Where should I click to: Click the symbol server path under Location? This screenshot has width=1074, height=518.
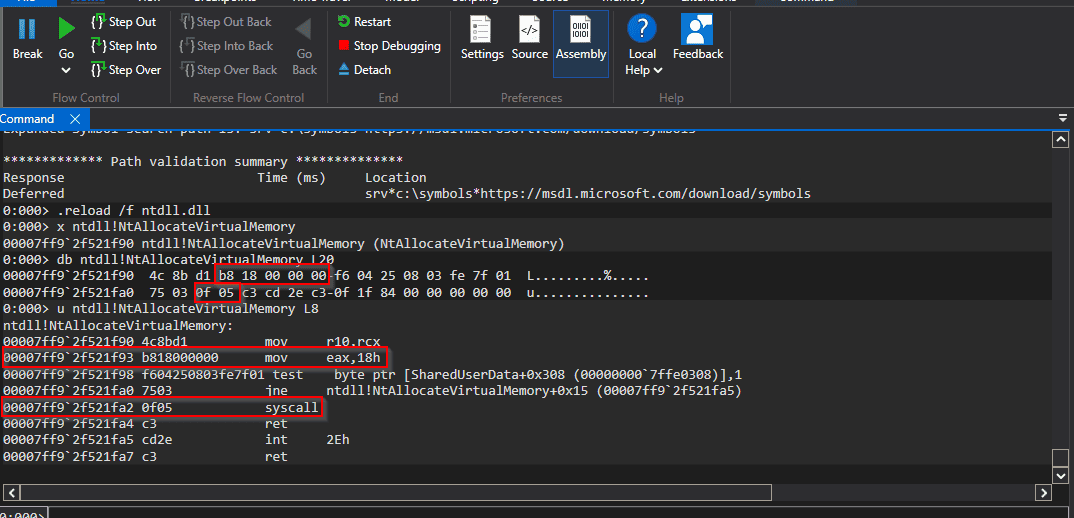588,194
